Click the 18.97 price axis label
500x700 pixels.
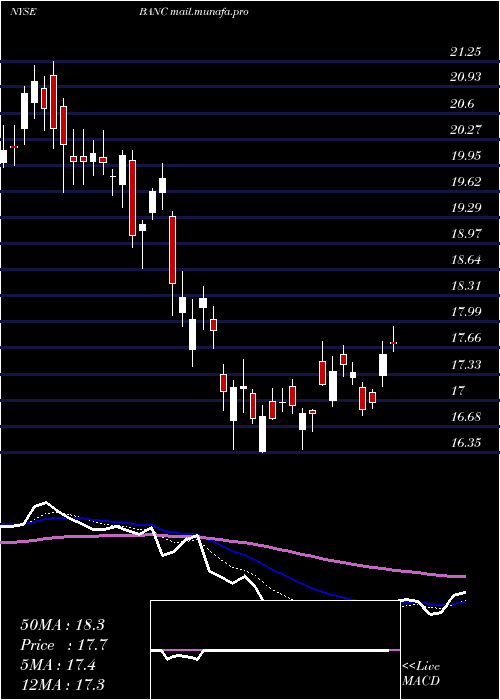pos(466,233)
